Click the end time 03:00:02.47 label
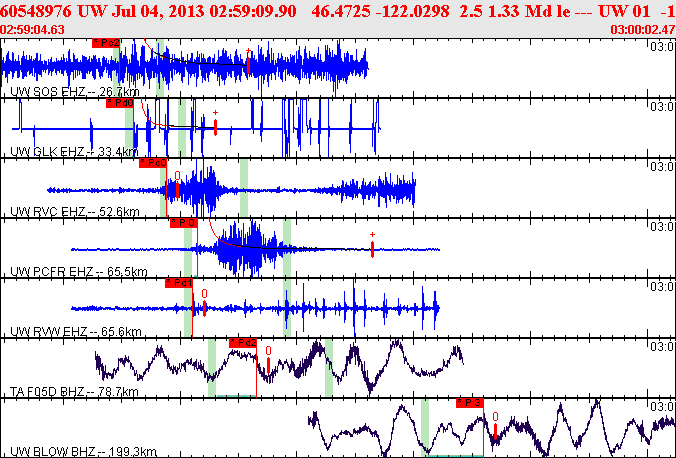The image size is (676, 458). 642,30
